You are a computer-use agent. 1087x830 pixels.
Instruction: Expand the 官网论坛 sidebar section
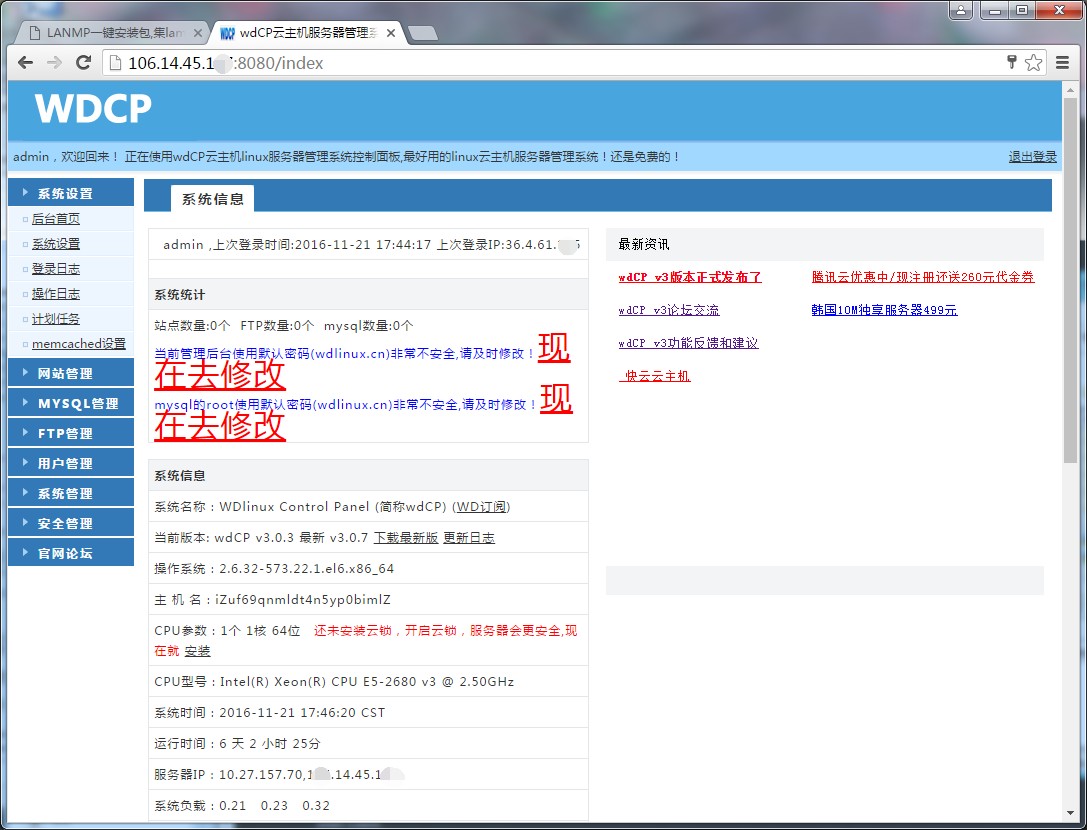coord(71,553)
